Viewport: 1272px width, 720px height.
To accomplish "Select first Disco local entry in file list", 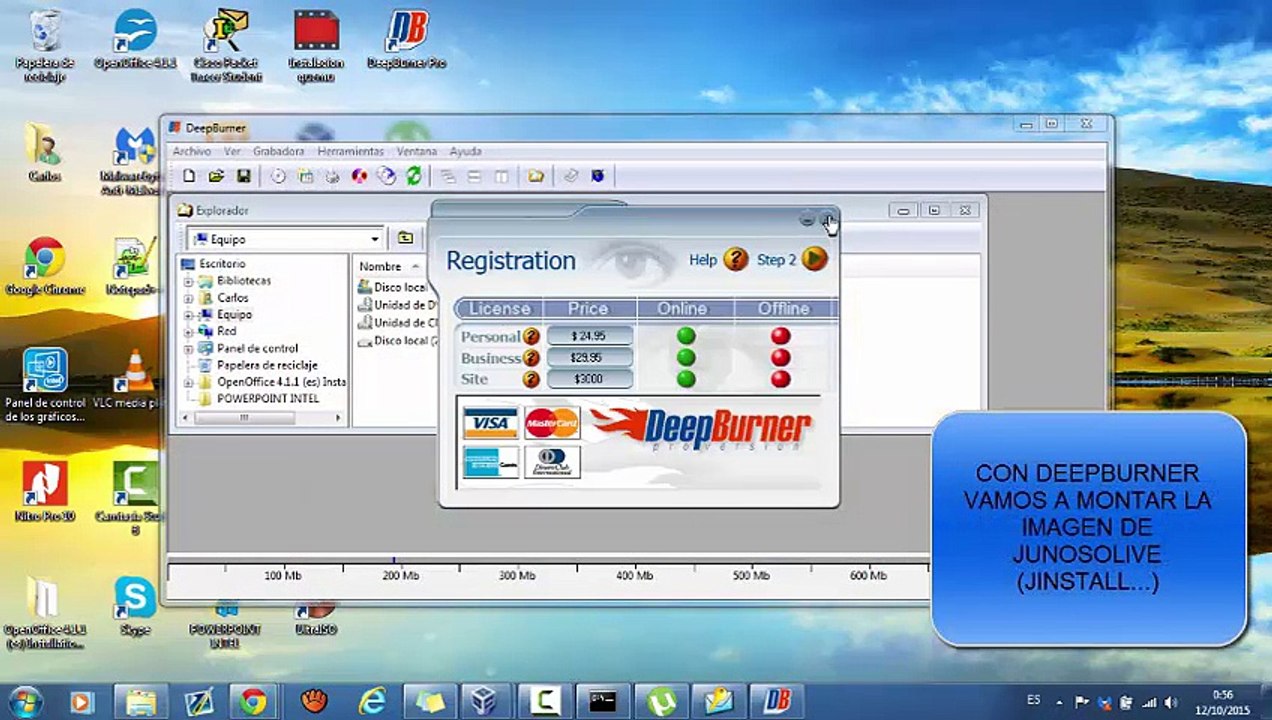I will coord(399,287).
